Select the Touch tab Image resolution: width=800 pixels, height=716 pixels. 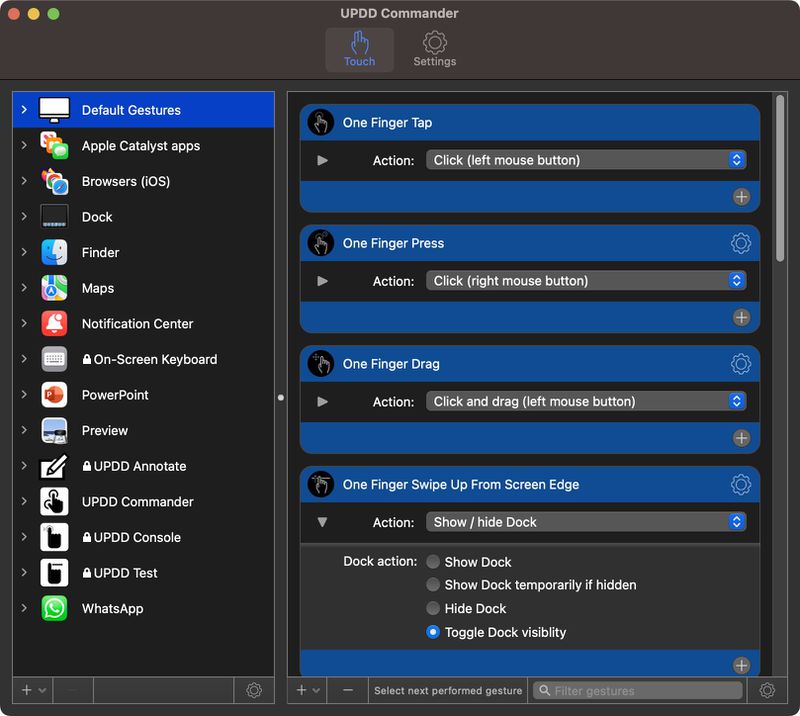(x=360, y=48)
